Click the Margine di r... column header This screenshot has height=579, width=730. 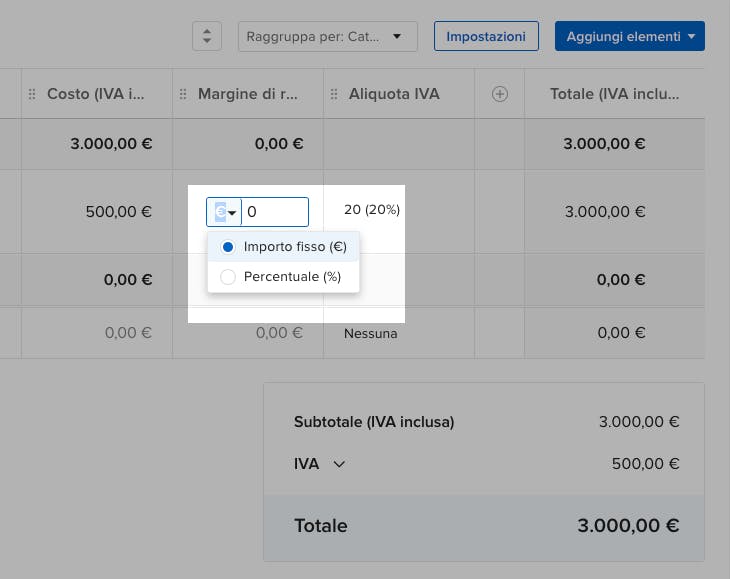(x=248, y=94)
